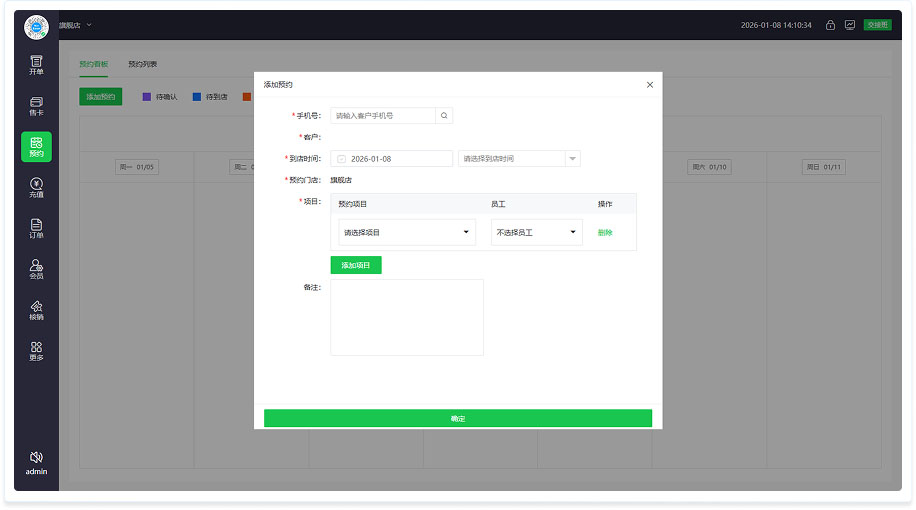Click the green 添加项目 button
This screenshot has width=916, height=510.
click(x=356, y=265)
